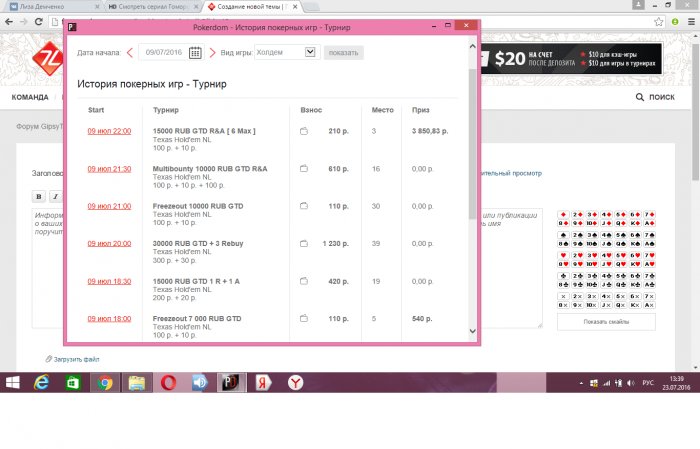
Task: Switch to the Смотреть сериал browser tab
Action: point(153,7)
